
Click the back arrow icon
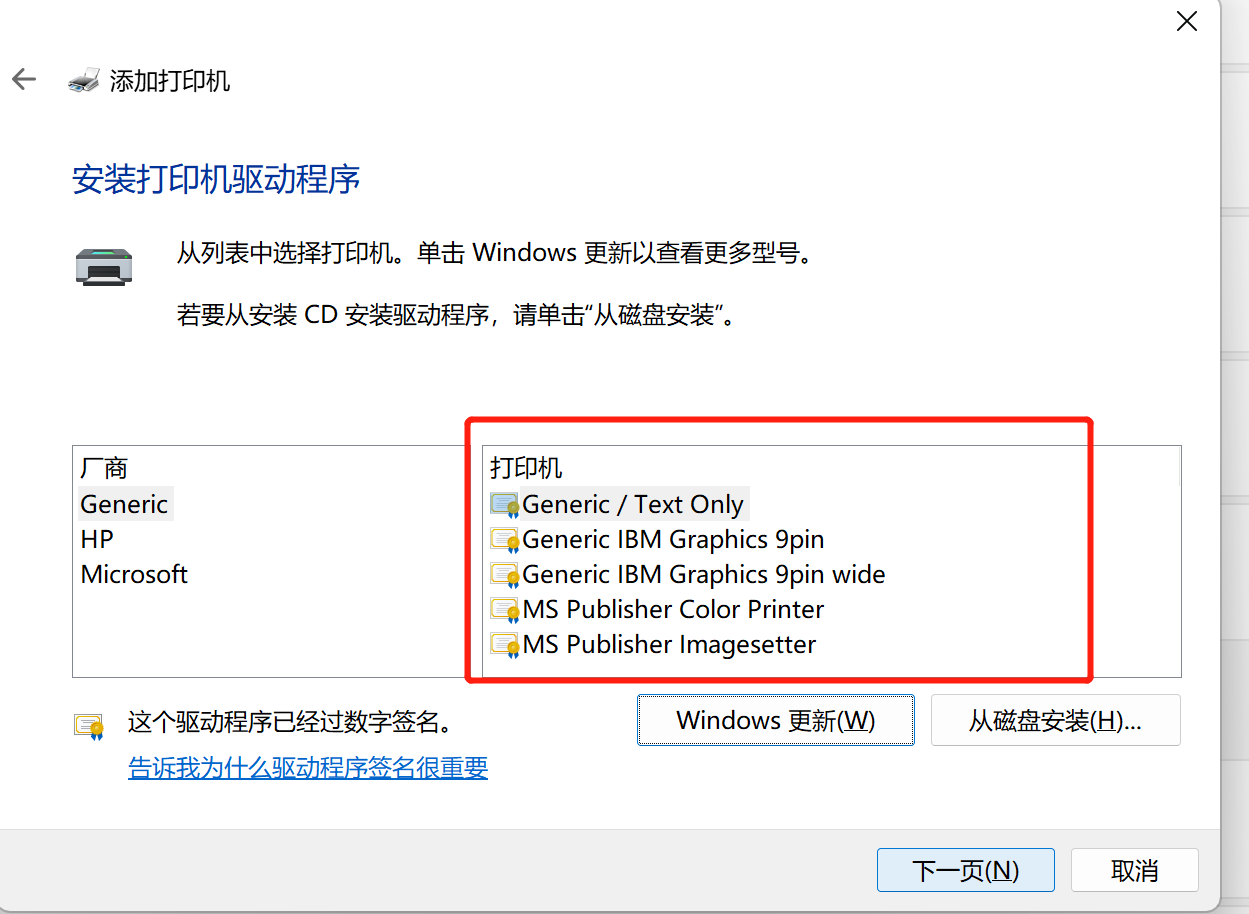[24, 80]
